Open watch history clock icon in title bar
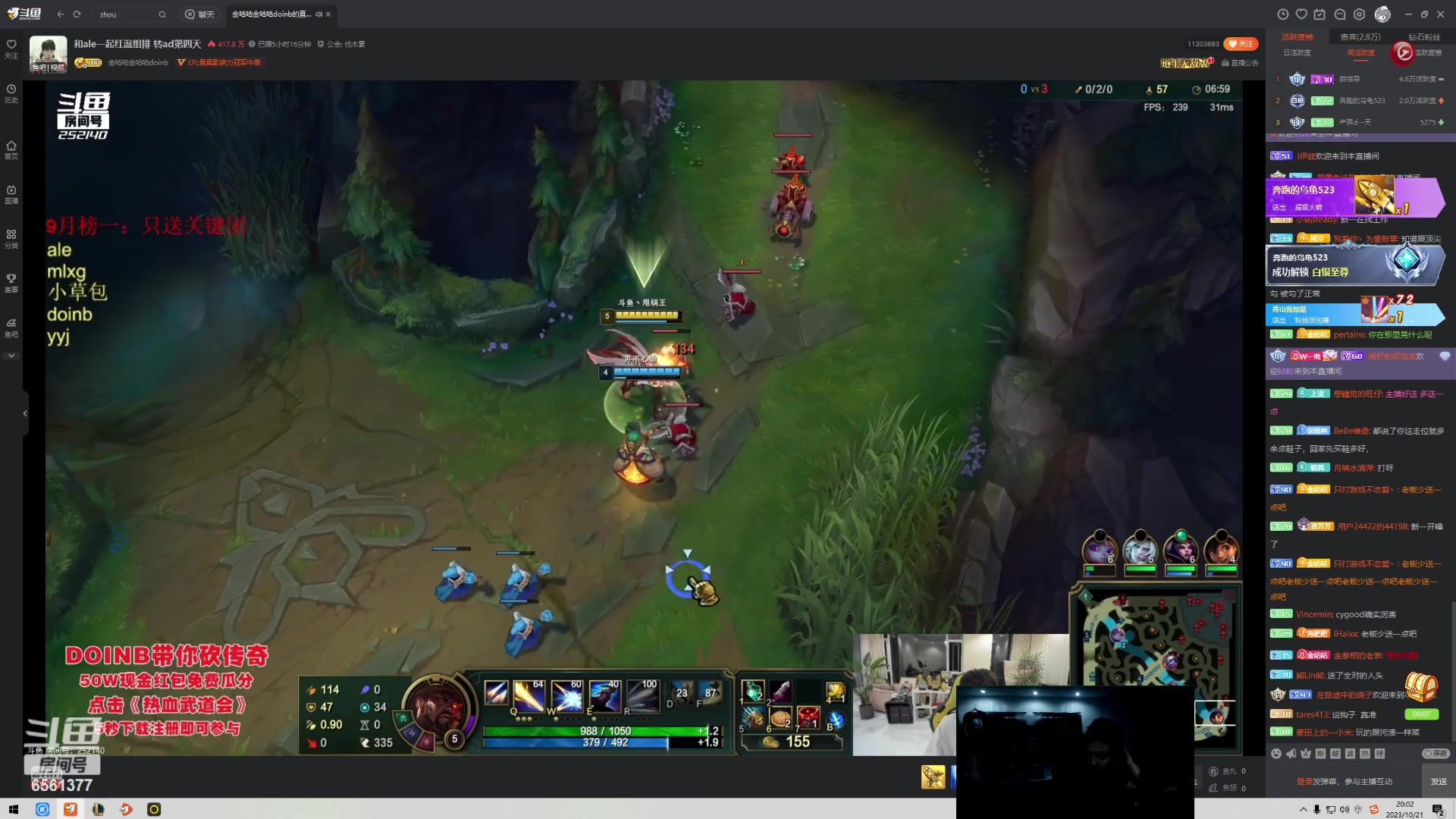The height and width of the screenshot is (819, 1456). tap(1282, 14)
